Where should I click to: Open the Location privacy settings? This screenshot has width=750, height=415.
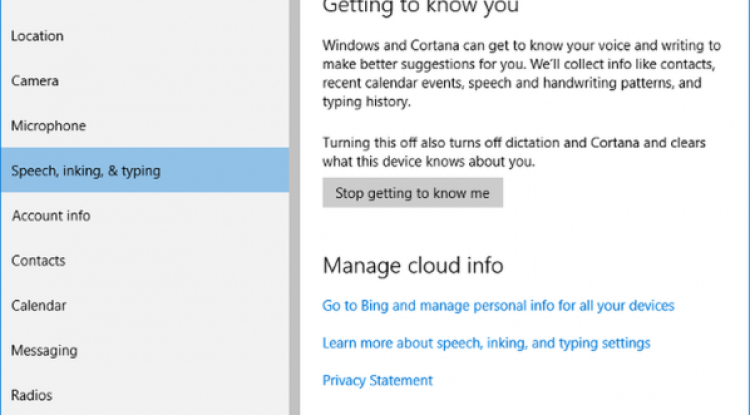145,36
